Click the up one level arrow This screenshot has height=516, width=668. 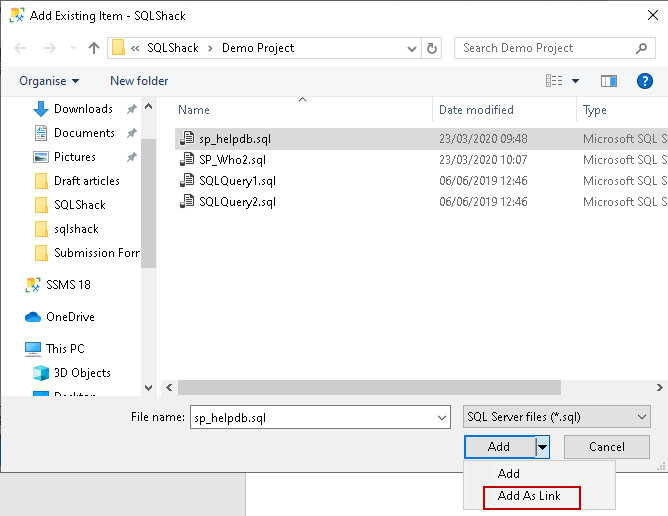94,48
